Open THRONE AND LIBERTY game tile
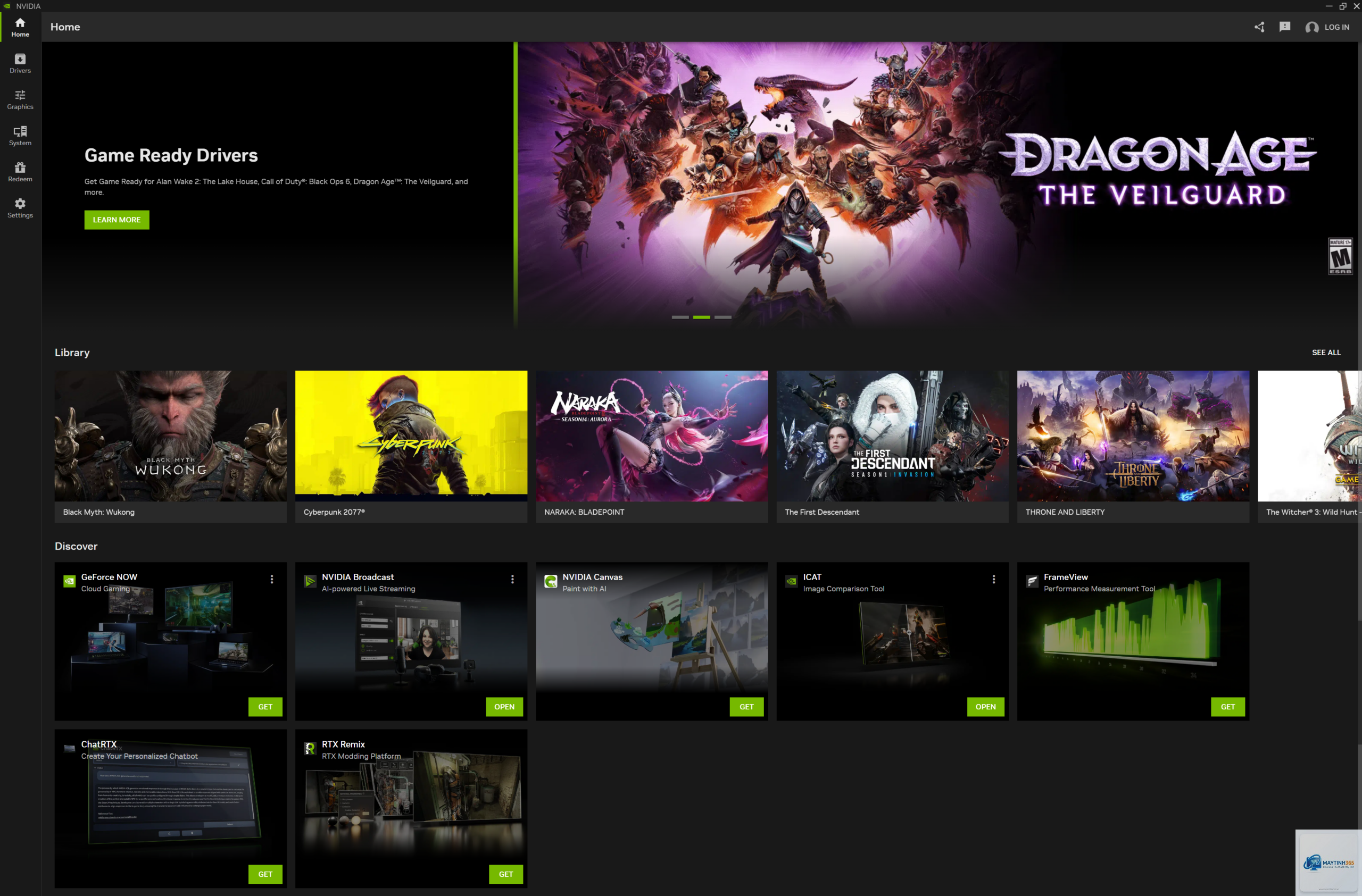The height and width of the screenshot is (896, 1362). (1133, 446)
